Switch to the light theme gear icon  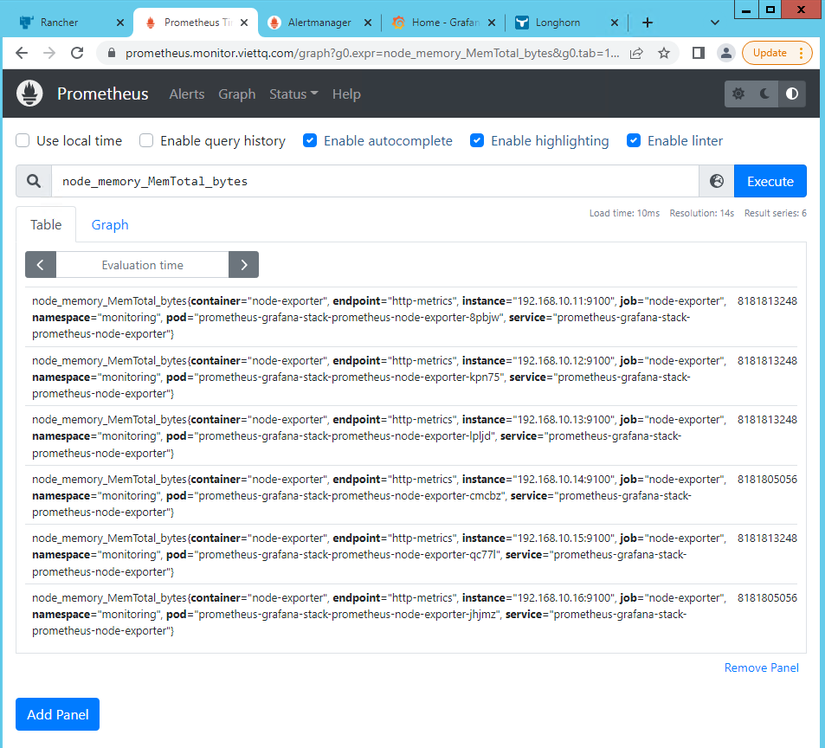738,94
